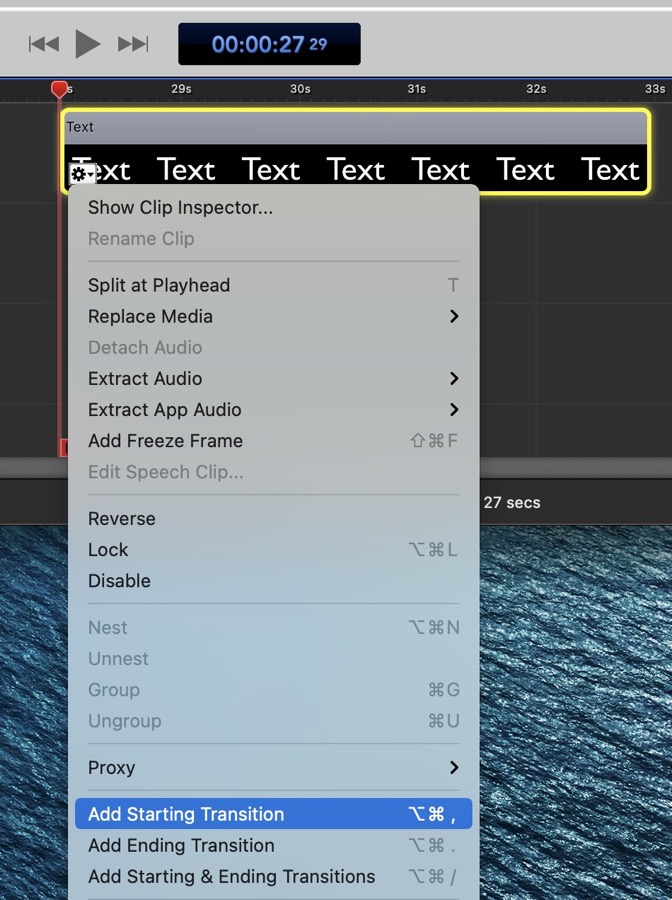Choose Add Ending Transition
Screen dimensions: 672x900
(x=181, y=846)
